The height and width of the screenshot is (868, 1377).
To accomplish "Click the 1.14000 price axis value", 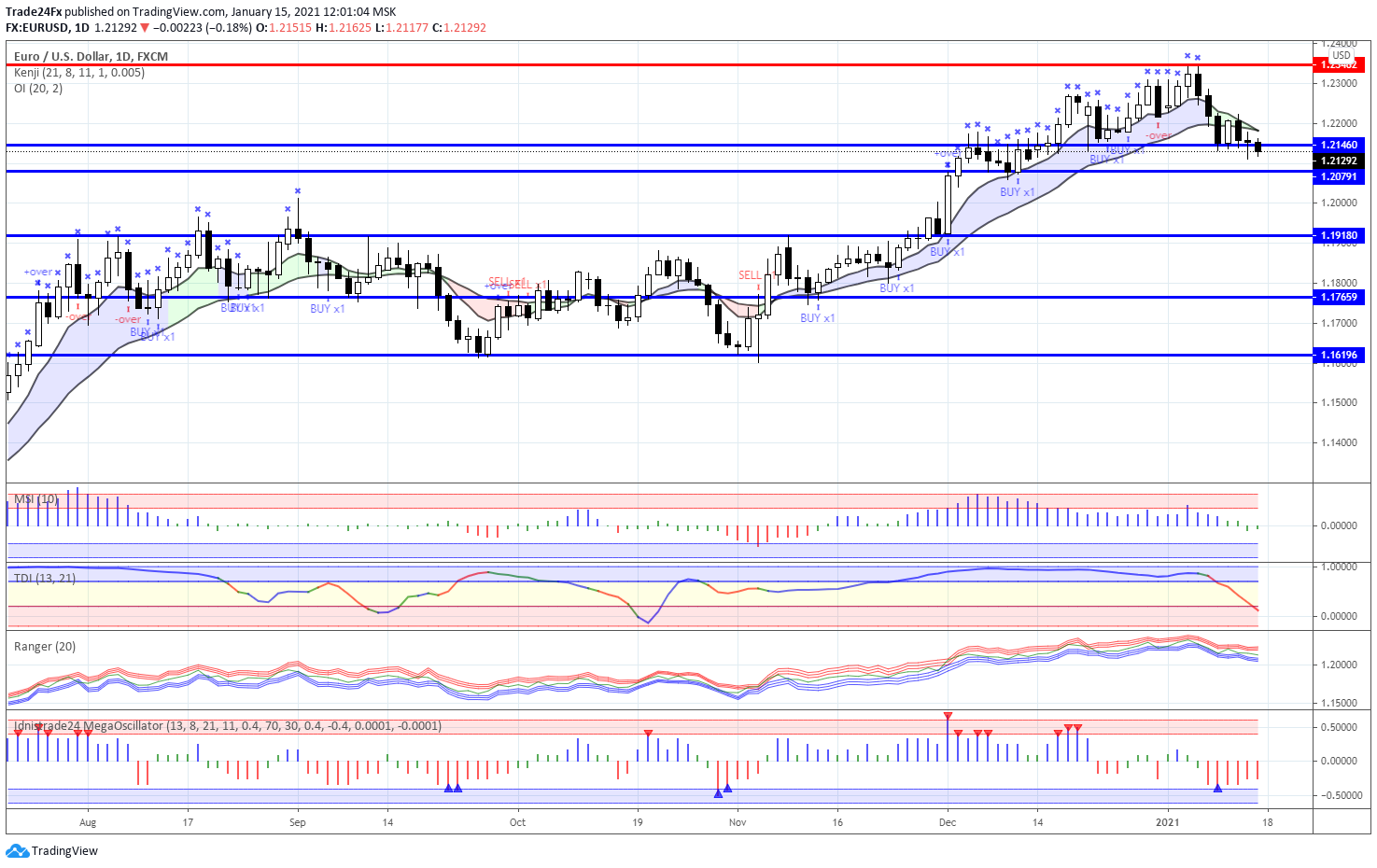I will point(1339,442).
